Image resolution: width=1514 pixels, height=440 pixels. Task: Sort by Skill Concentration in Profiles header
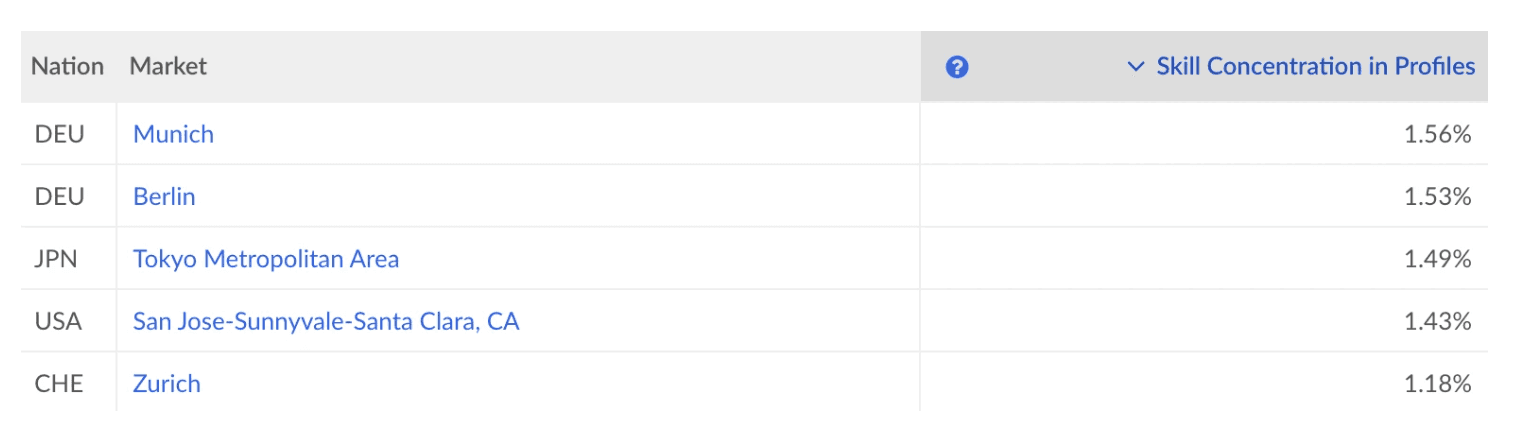tap(1315, 67)
